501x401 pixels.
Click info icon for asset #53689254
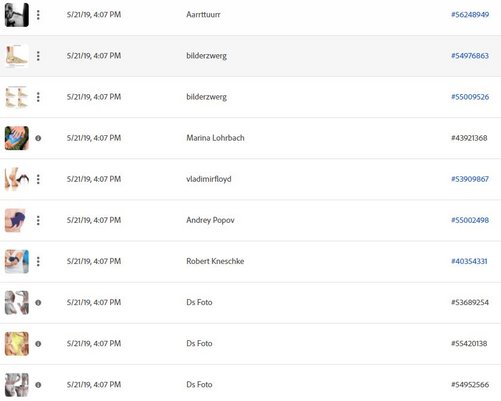coord(38,303)
